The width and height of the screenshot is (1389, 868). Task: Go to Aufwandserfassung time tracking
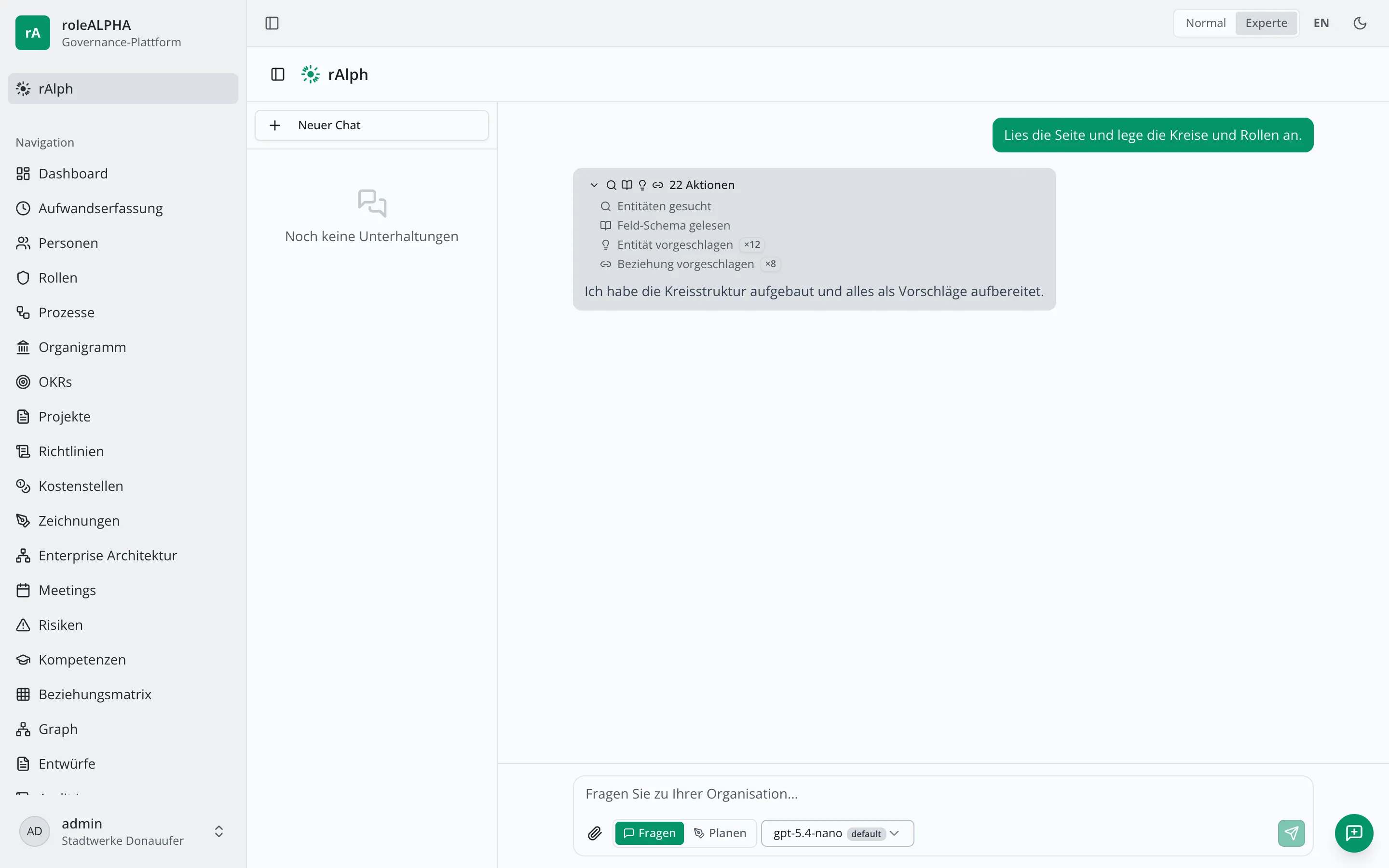tap(123, 208)
